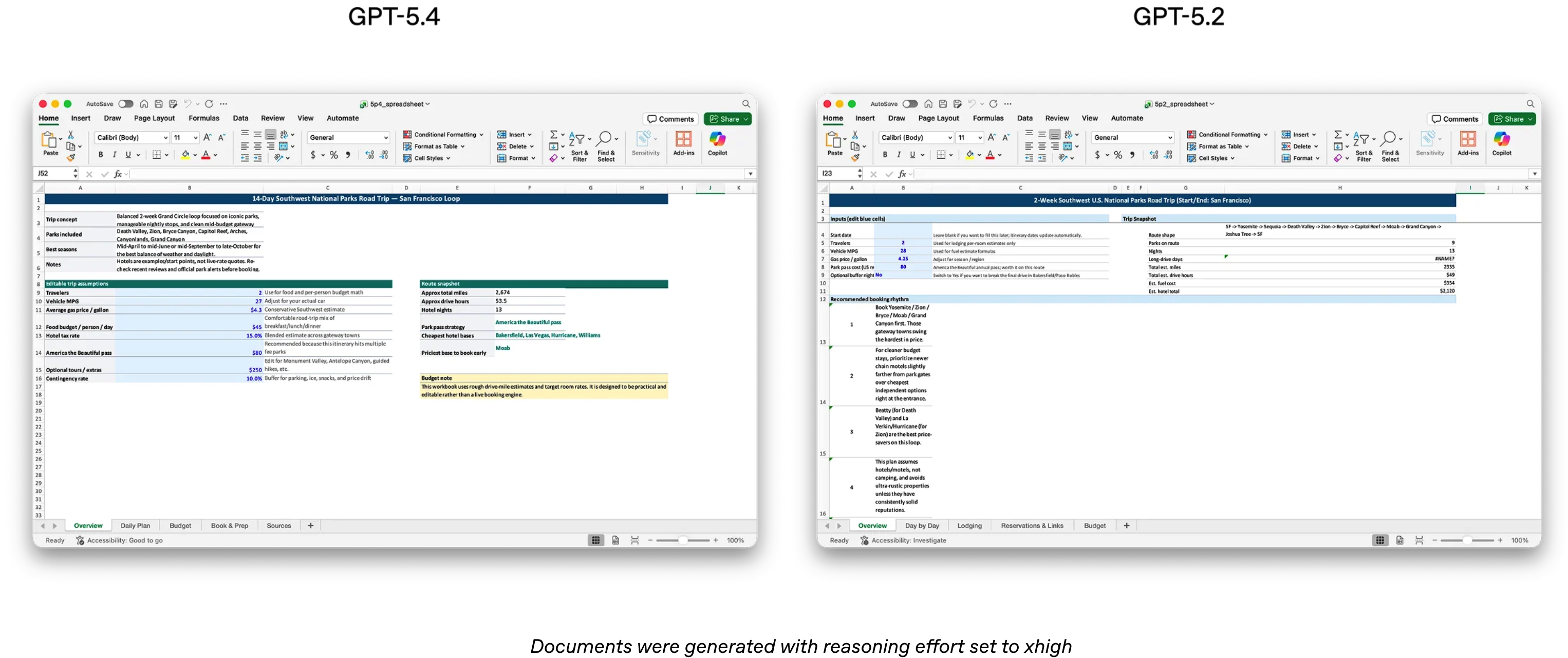
Task: Click Sort & Filter in right Excel window
Action: pyautogui.click(x=1364, y=145)
